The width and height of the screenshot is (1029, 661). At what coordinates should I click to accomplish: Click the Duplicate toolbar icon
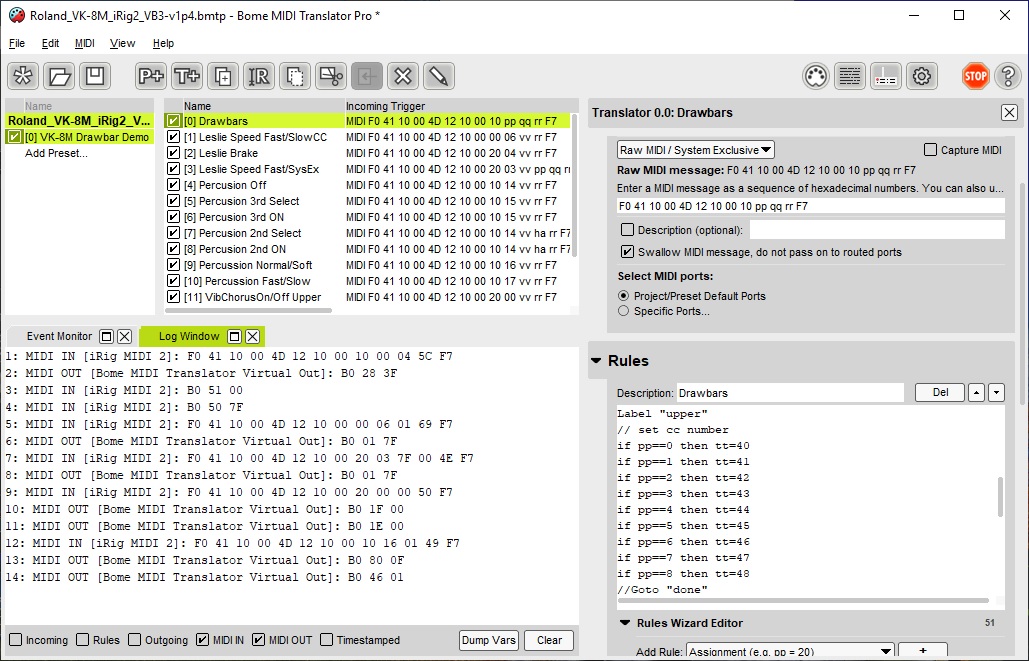click(x=223, y=76)
